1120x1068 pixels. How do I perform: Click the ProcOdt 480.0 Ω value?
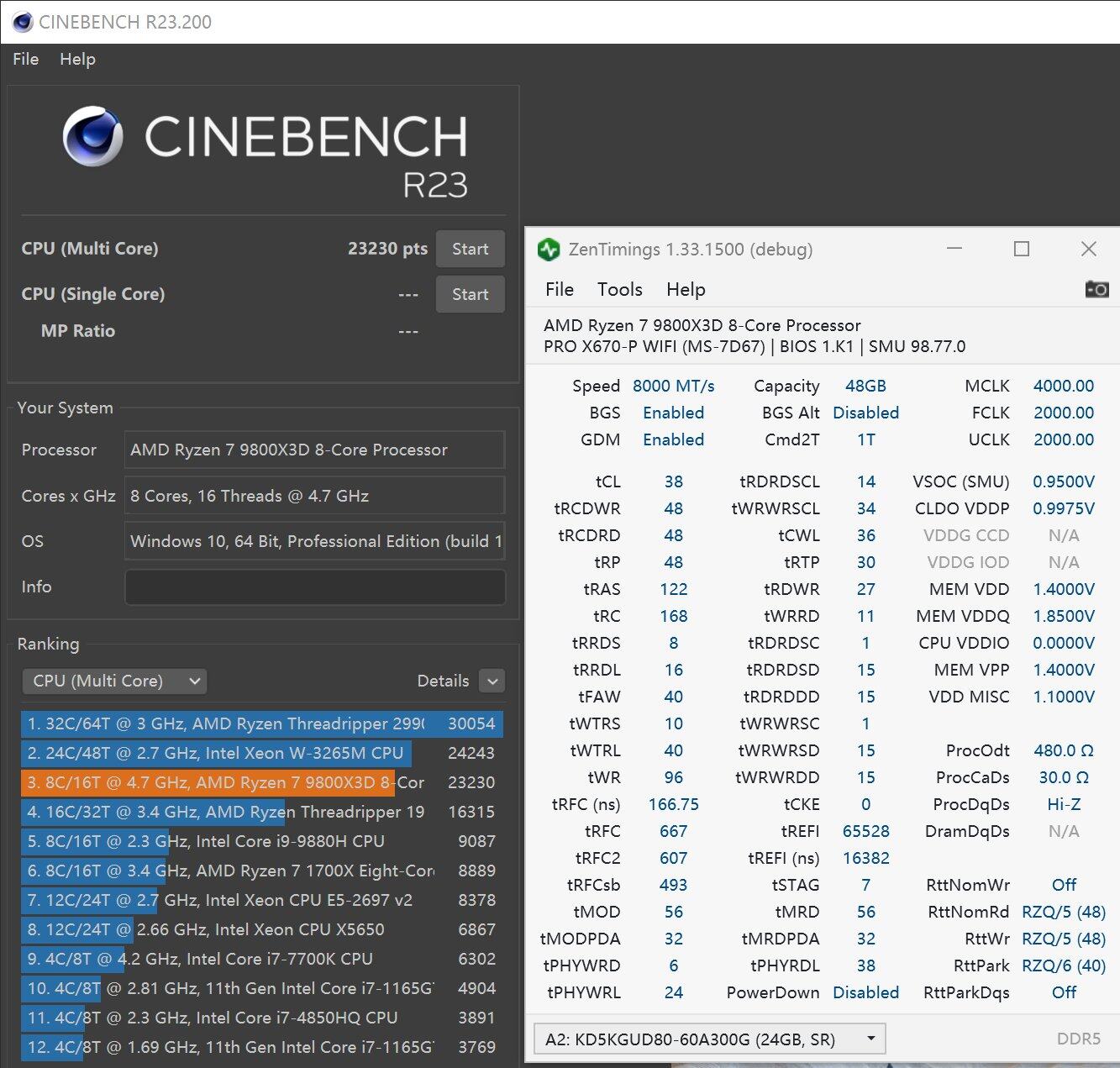(x=1064, y=750)
